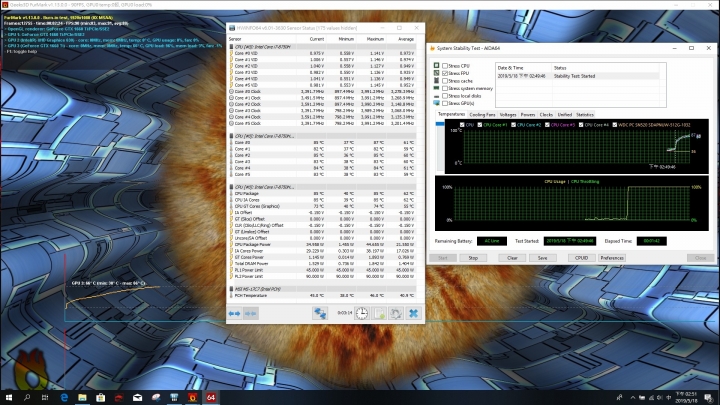
Task: Click the HWiNFO network sharing icon
Action: [323, 313]
